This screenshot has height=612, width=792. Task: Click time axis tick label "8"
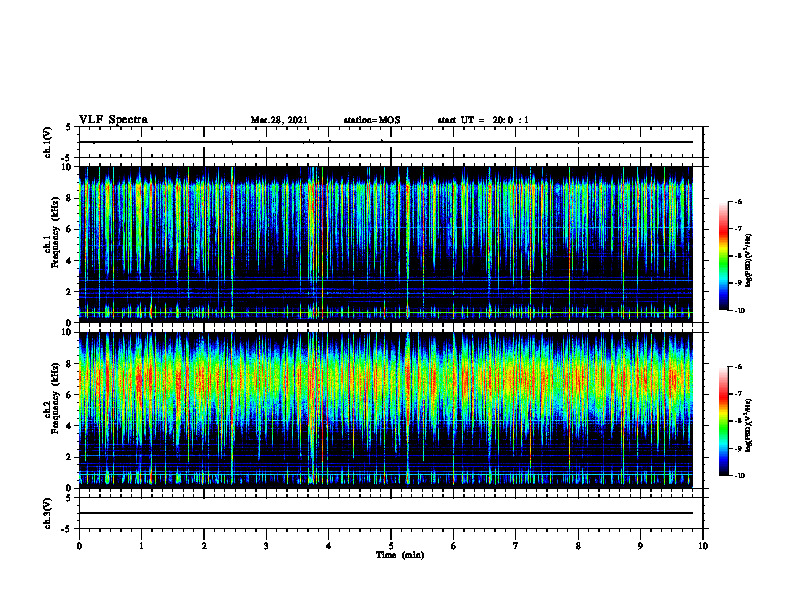(578, 546)
